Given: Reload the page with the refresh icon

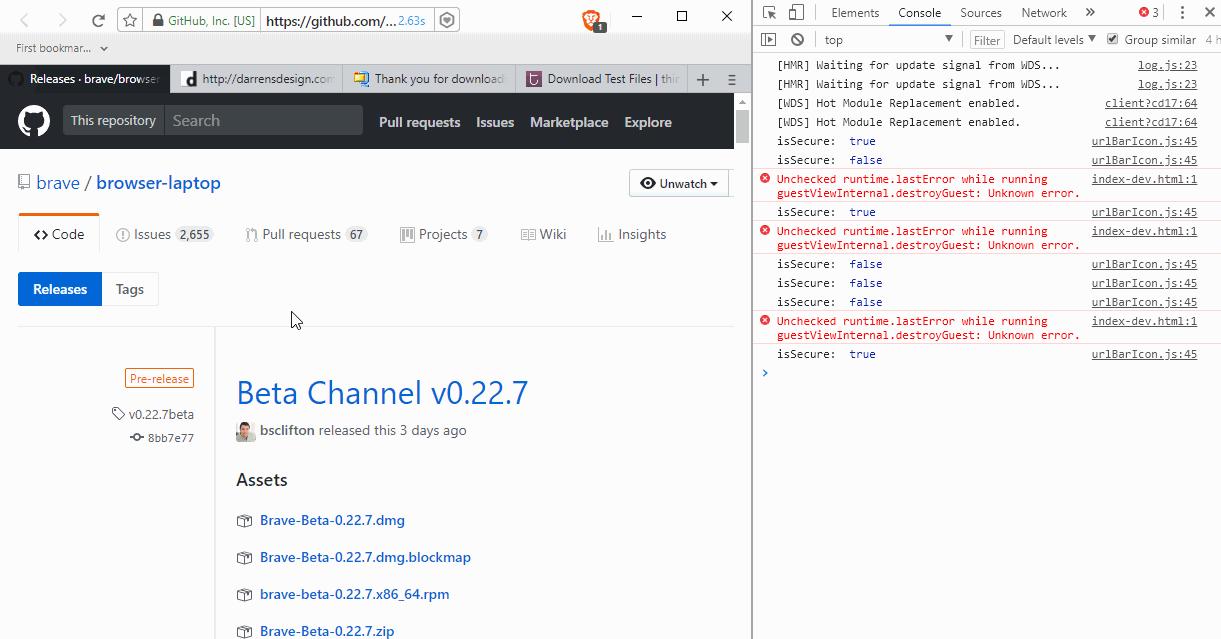Looking at the screenshot, I should (x=98, y=20).
